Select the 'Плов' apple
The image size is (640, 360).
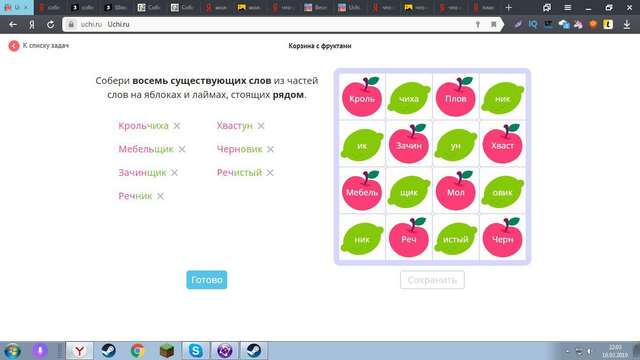(x=456, y=97)
